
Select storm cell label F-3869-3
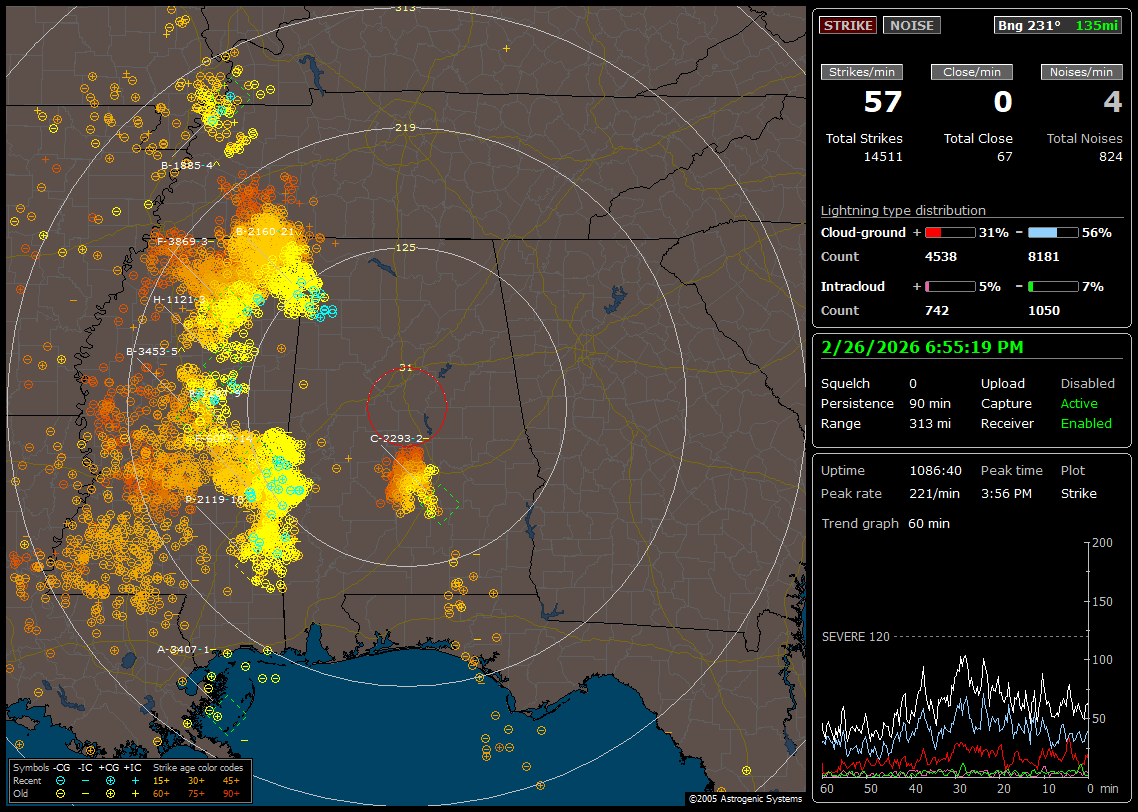point(182,241)
